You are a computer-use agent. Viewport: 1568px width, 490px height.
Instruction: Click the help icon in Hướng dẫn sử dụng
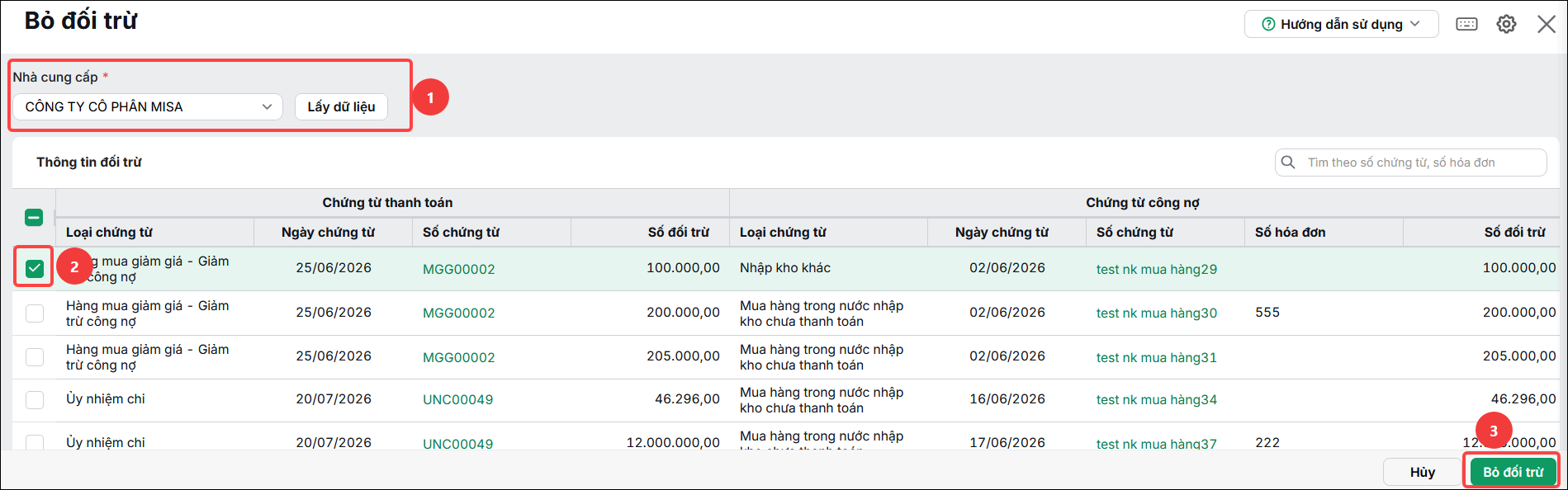pyautogui.click(x=1268, y=25)
